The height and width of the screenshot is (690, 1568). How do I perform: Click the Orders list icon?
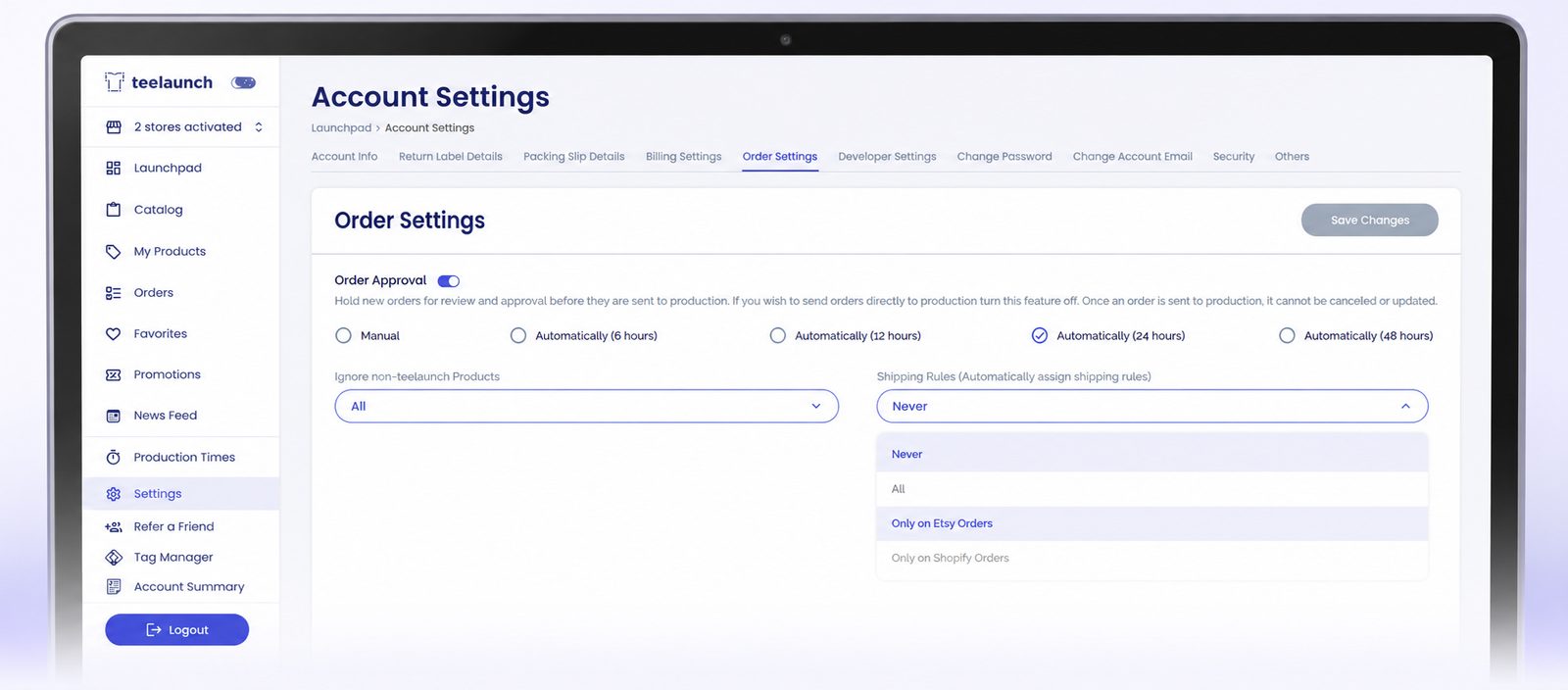point(114,293)
